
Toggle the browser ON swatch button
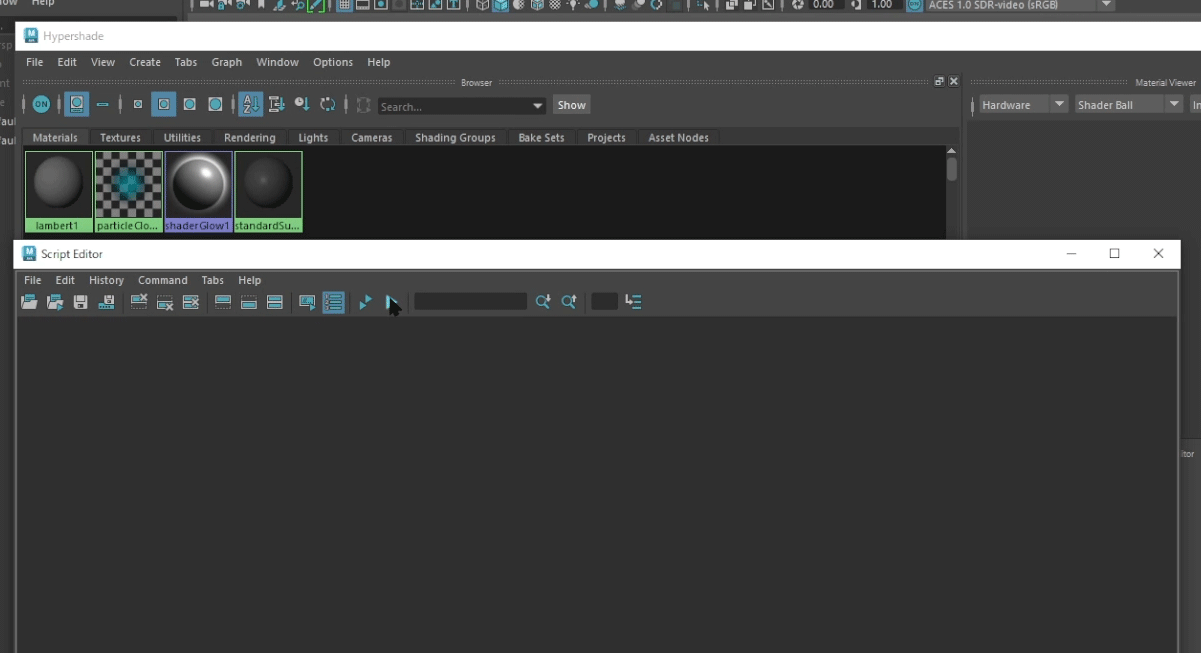point(41,104)
